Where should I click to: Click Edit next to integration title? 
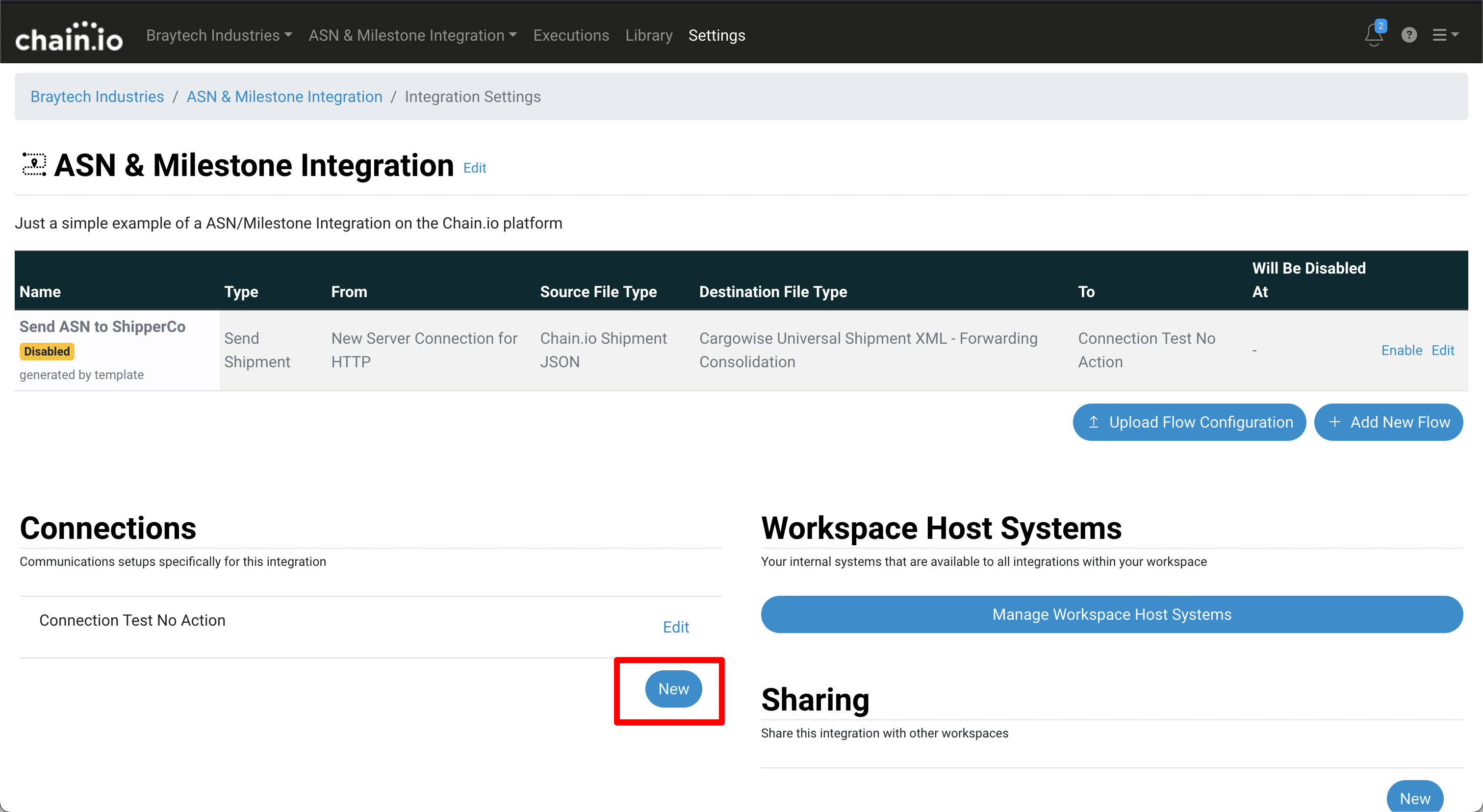point(475,168)
